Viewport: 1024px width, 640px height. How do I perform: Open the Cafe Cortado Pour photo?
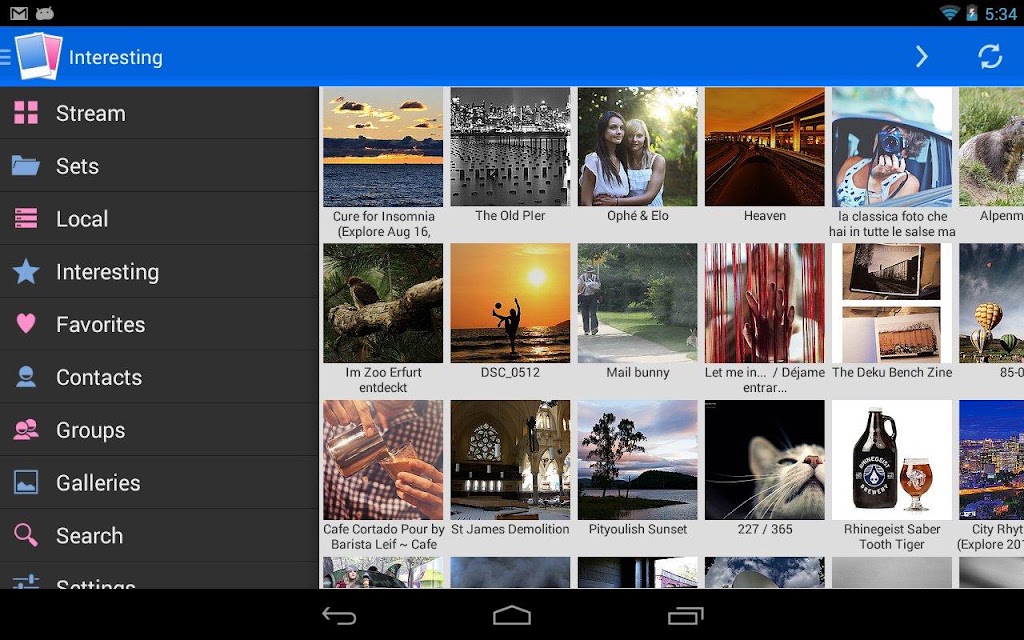pyautogui.click(x=383, y=460)
